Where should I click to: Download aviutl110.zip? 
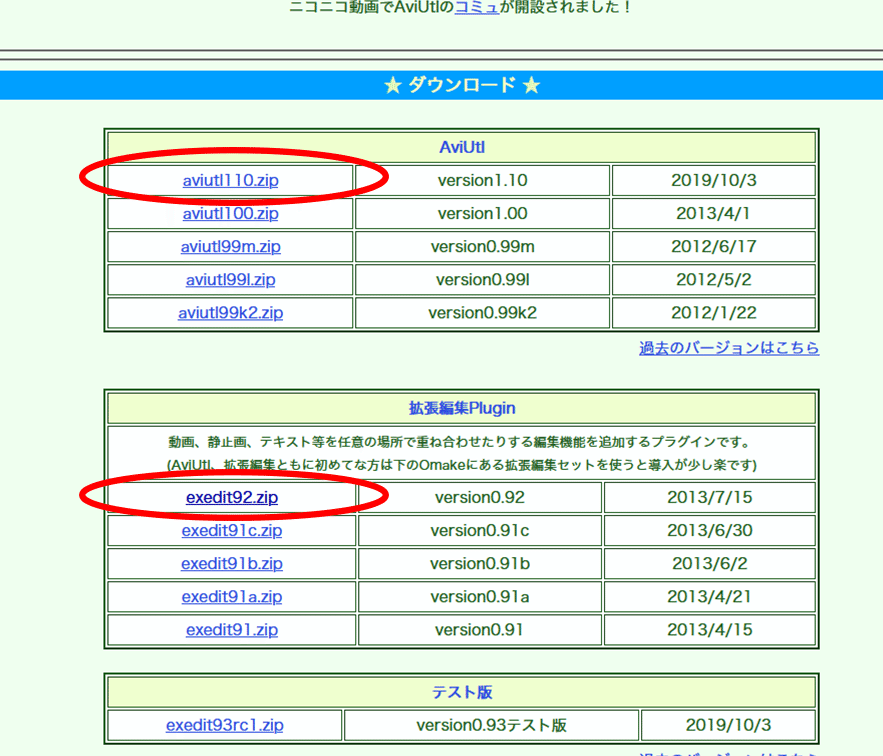[x=230, y=180]
